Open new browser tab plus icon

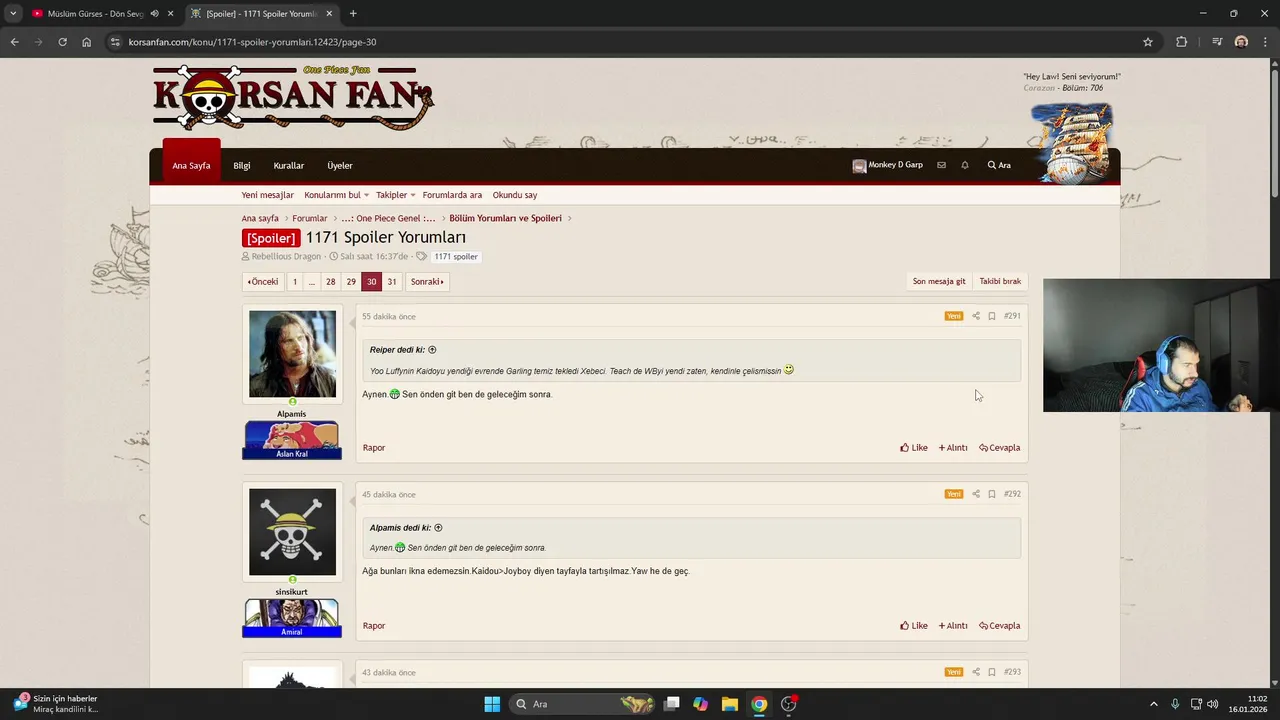[353, 14]
